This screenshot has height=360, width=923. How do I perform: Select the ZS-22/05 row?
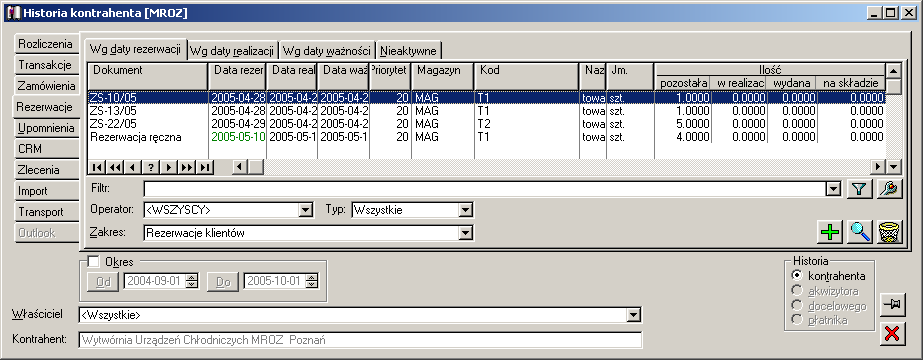tap(486, 124)
